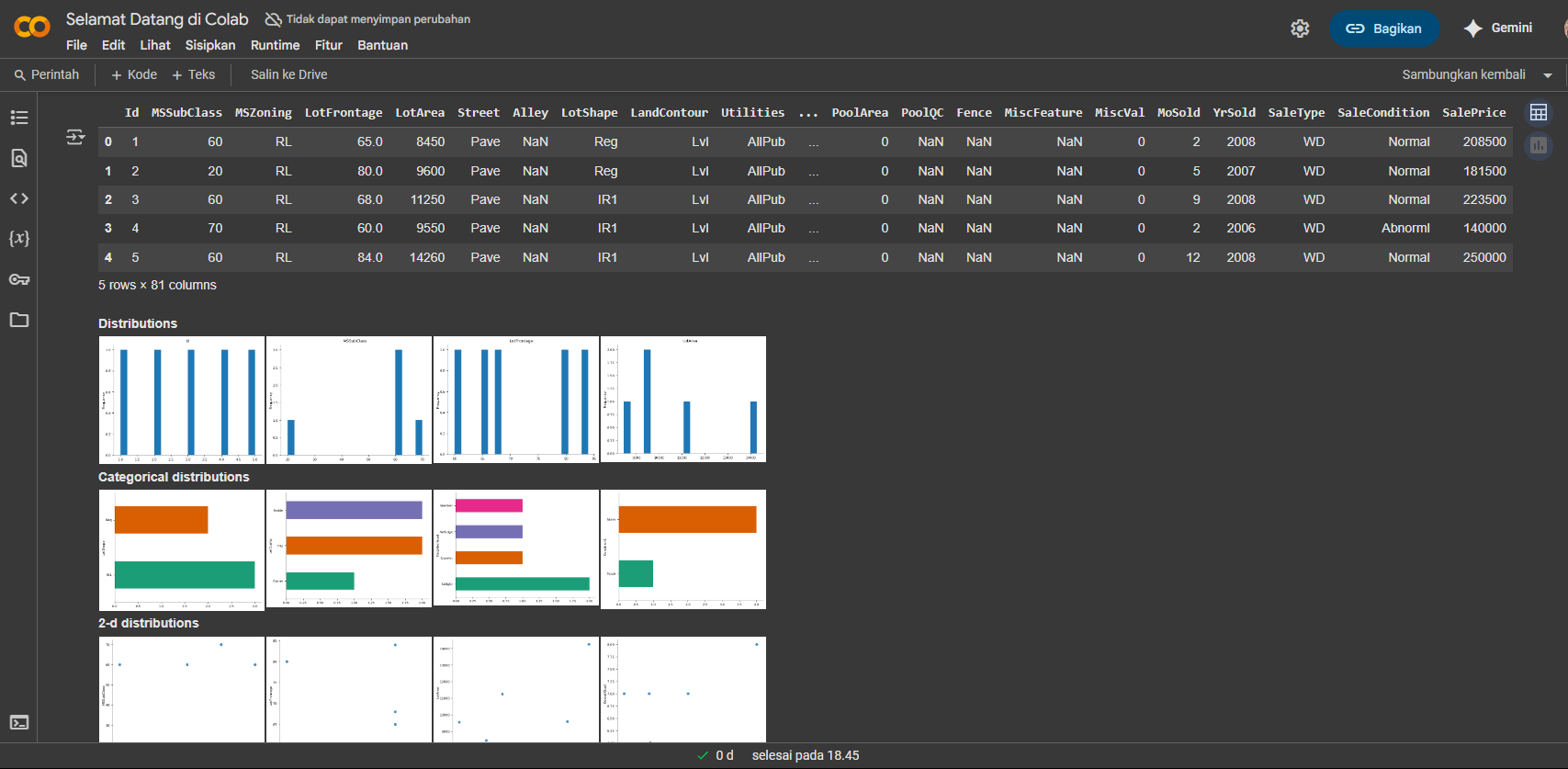Open the File menu
1568x769 pixels.
coord(77,45)
